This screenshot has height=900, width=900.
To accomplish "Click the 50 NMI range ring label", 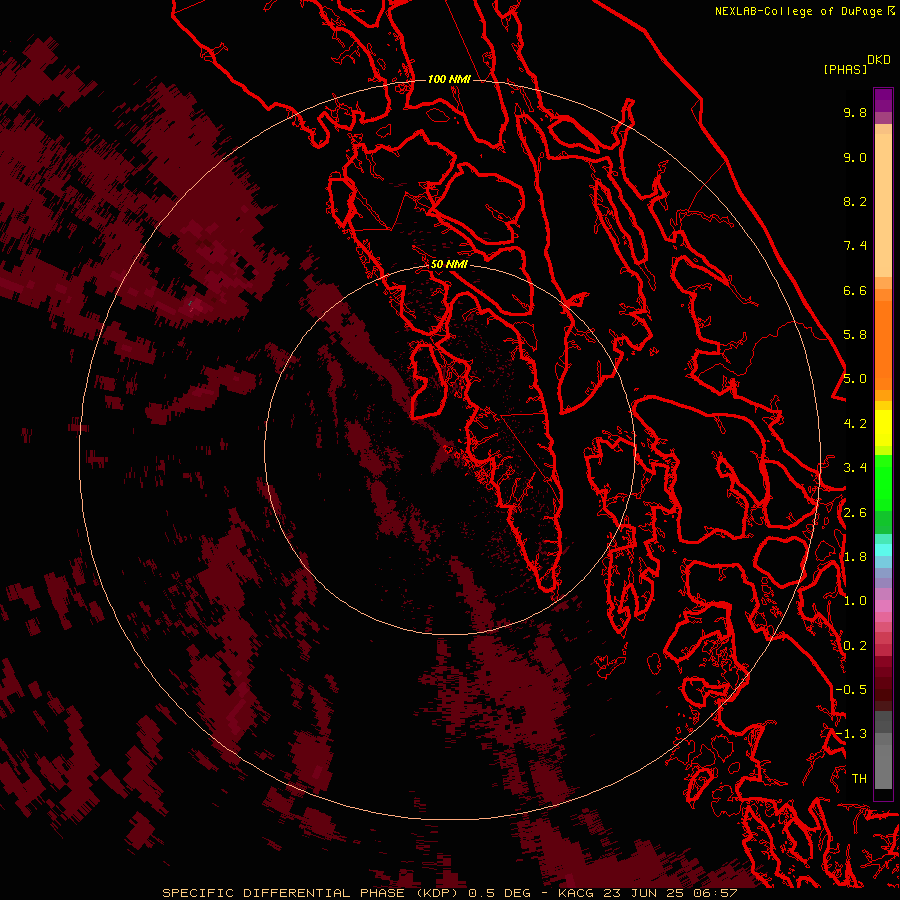I will pyautogui.click(x=449, y=264).
